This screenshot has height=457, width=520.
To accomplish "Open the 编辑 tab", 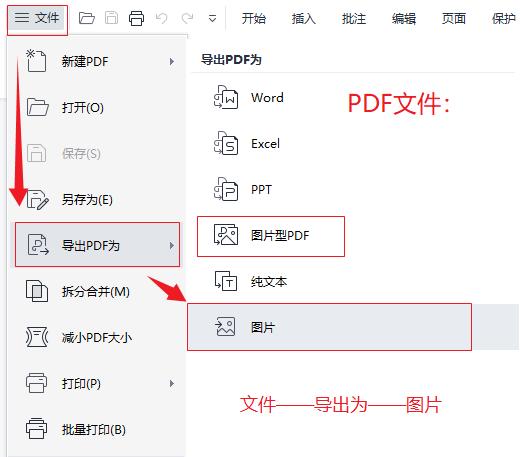I will click(x=404, y=18).
